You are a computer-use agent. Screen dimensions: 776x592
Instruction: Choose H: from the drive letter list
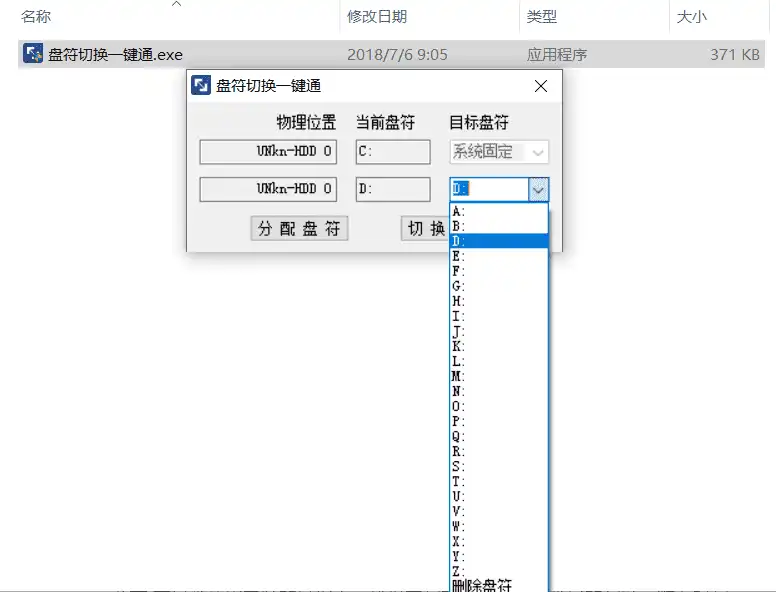[x=499, y=301]
